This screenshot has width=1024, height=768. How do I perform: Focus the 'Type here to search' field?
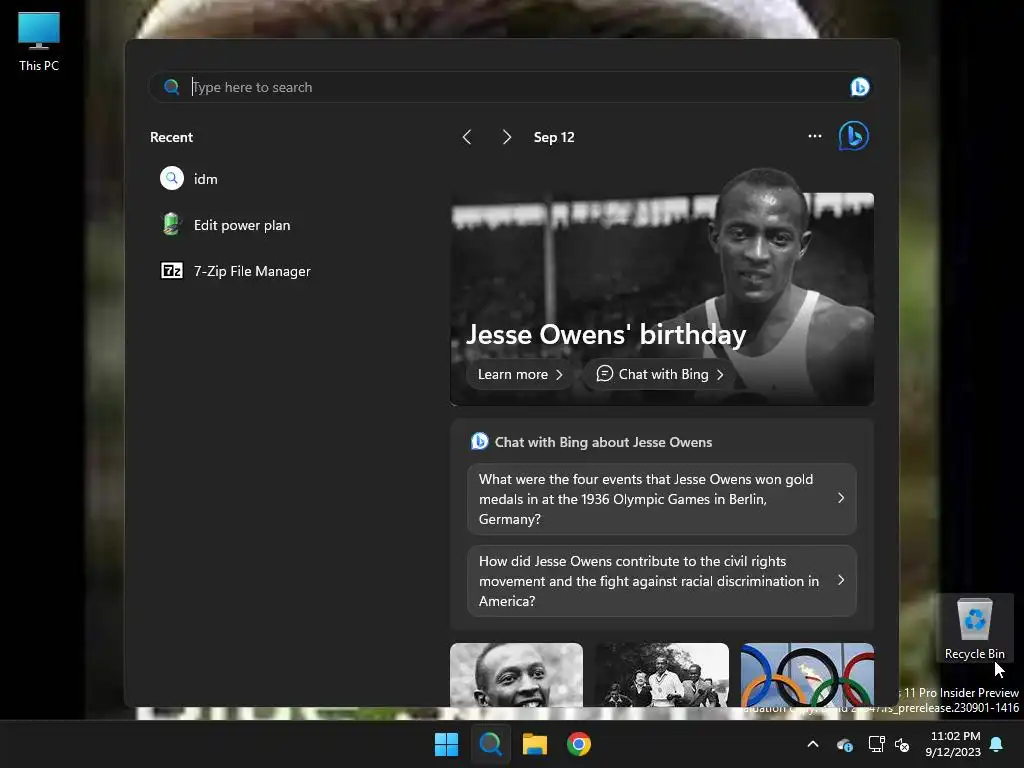(509, 87)
